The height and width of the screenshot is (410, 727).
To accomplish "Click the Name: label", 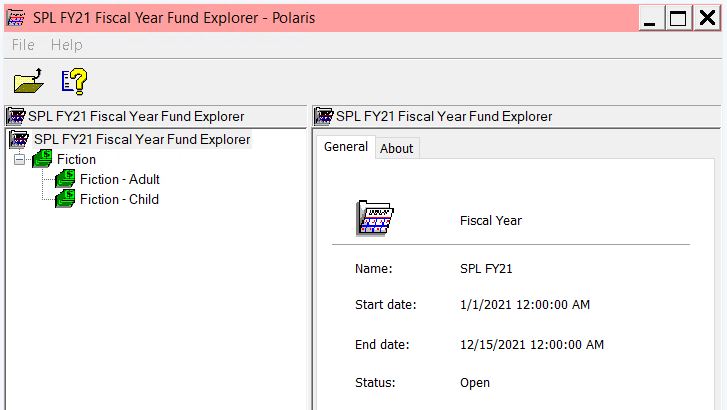I will point(374,269).
